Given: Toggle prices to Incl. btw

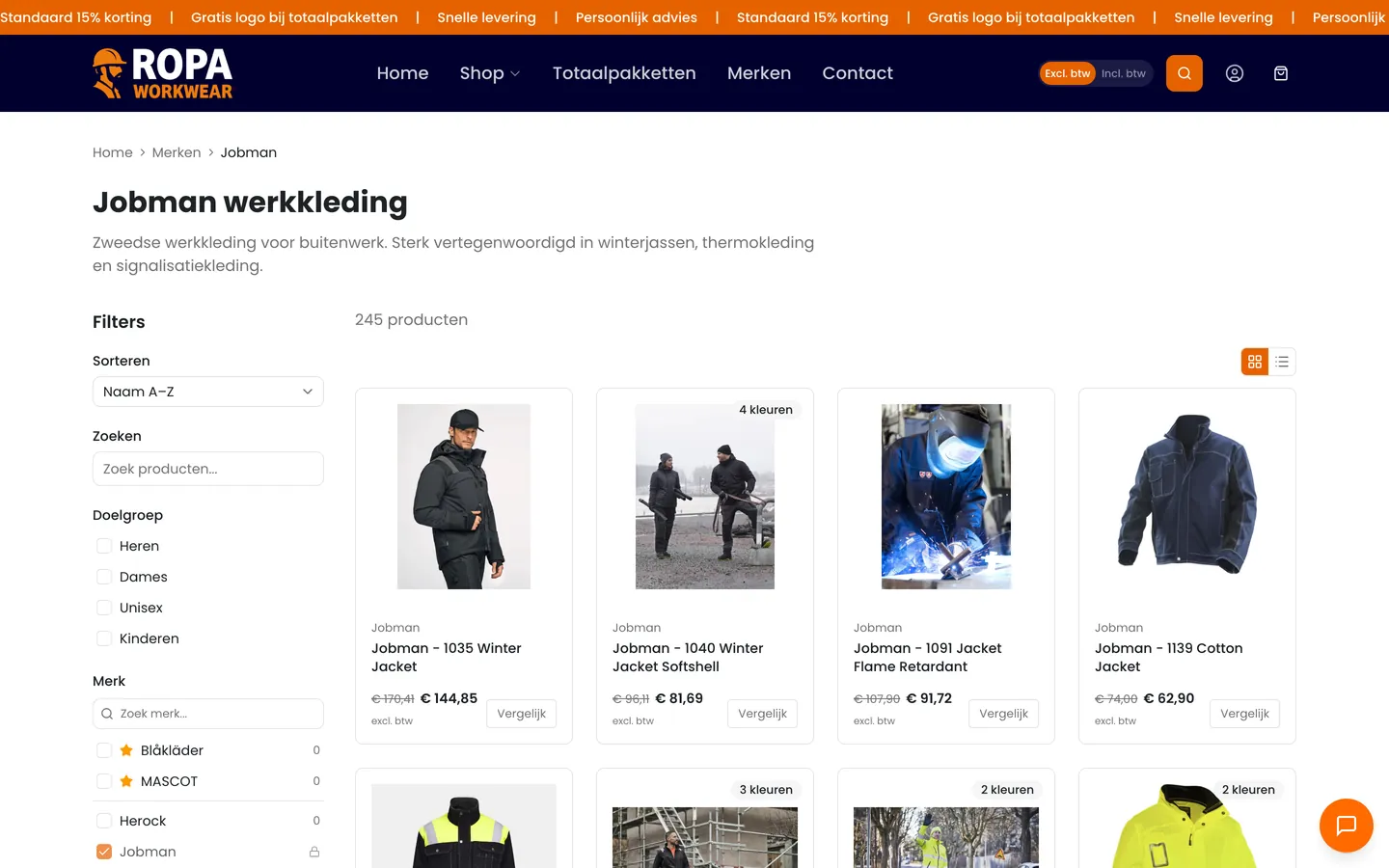Looking at the screenshot, I should [1124, 73].
